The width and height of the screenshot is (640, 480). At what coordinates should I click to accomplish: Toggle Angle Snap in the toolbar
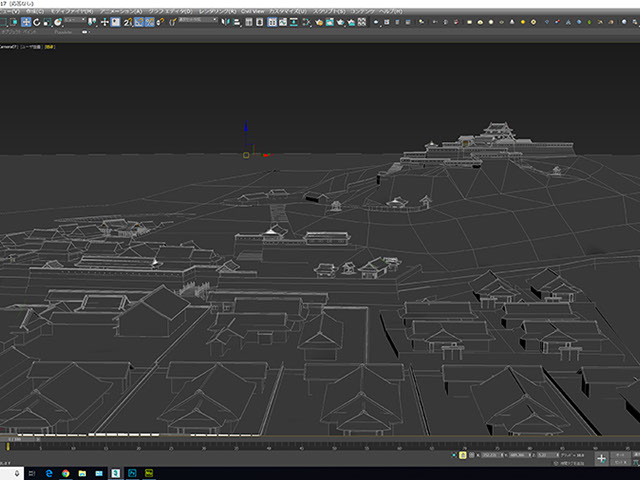tap(139, 21)
